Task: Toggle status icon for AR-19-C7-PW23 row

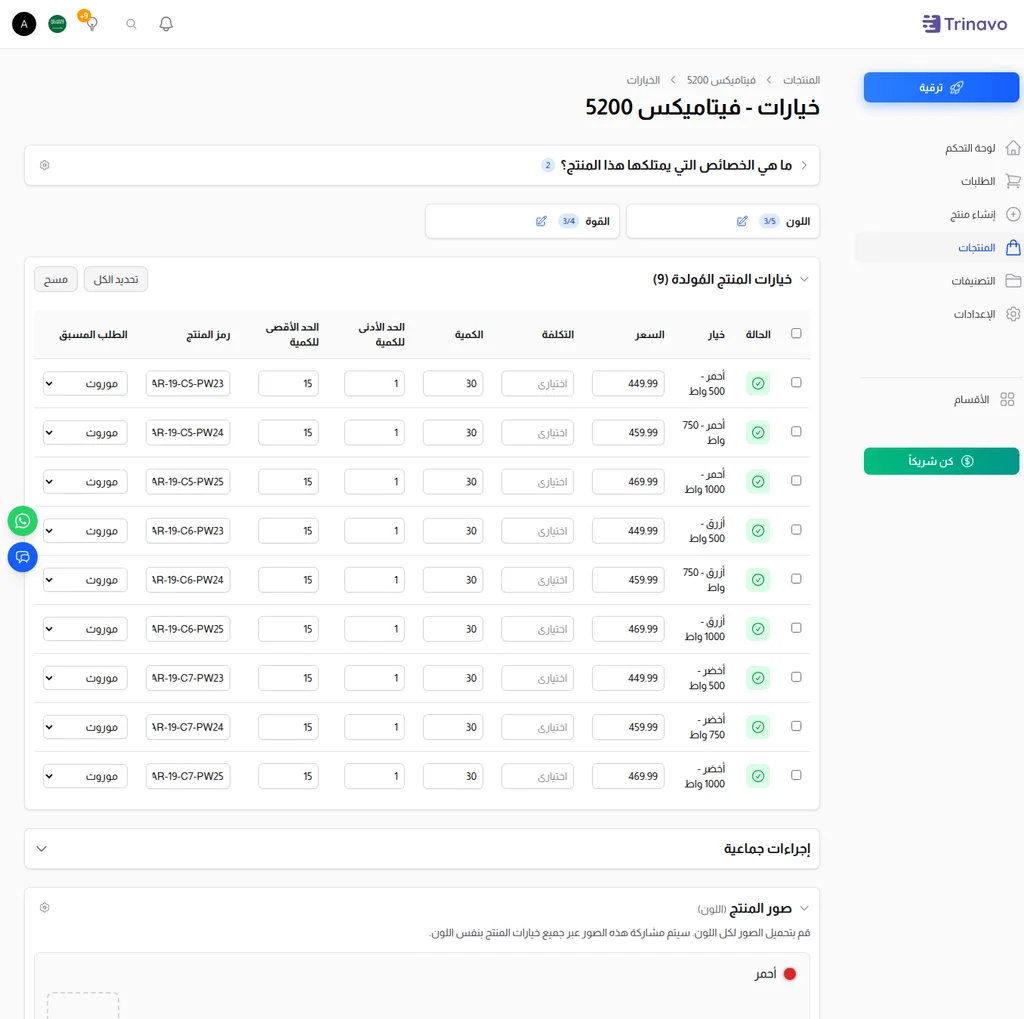Action: [x=758, y=678]
